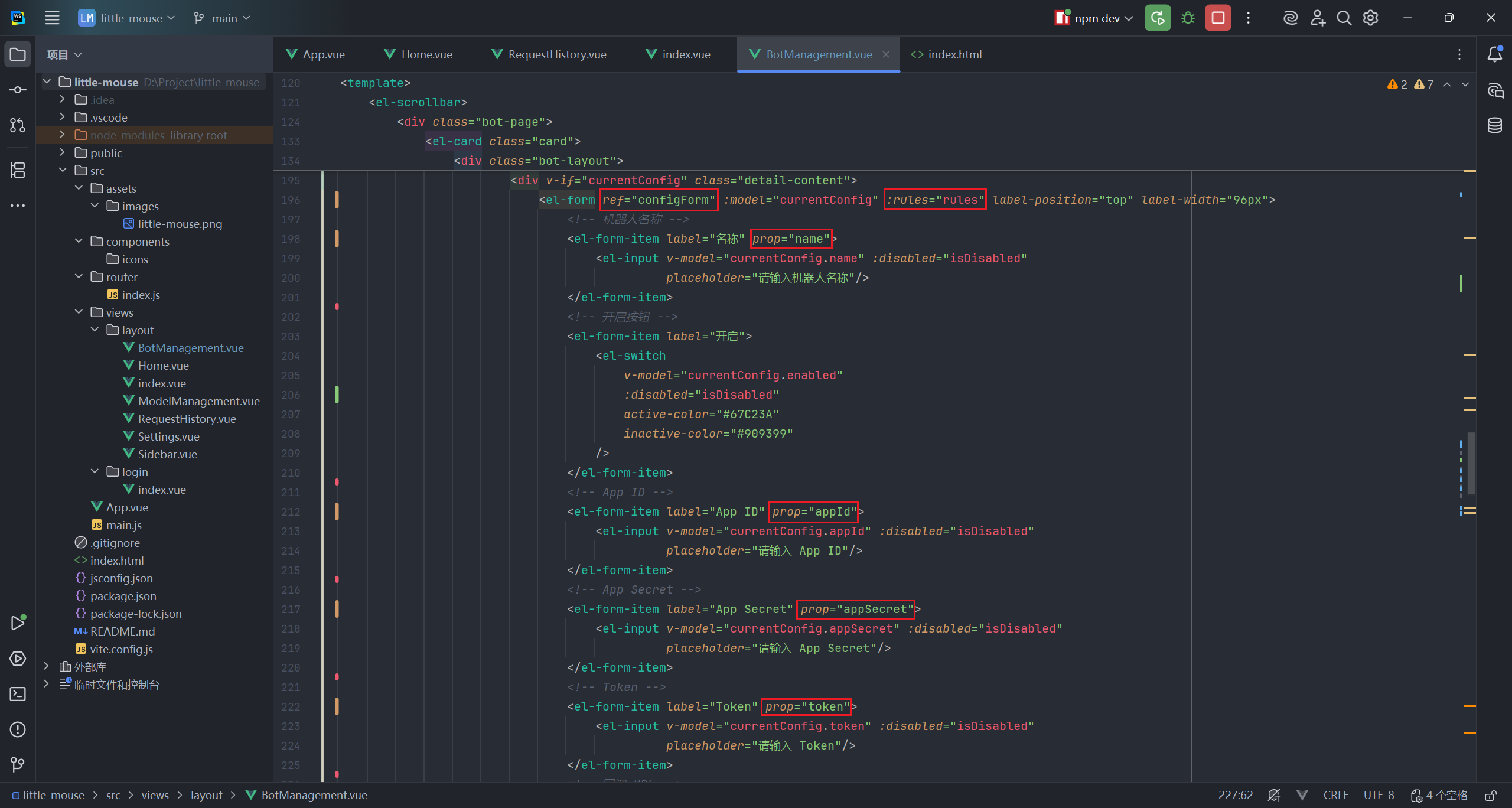Open the Commit tool window

coord(18,90)
